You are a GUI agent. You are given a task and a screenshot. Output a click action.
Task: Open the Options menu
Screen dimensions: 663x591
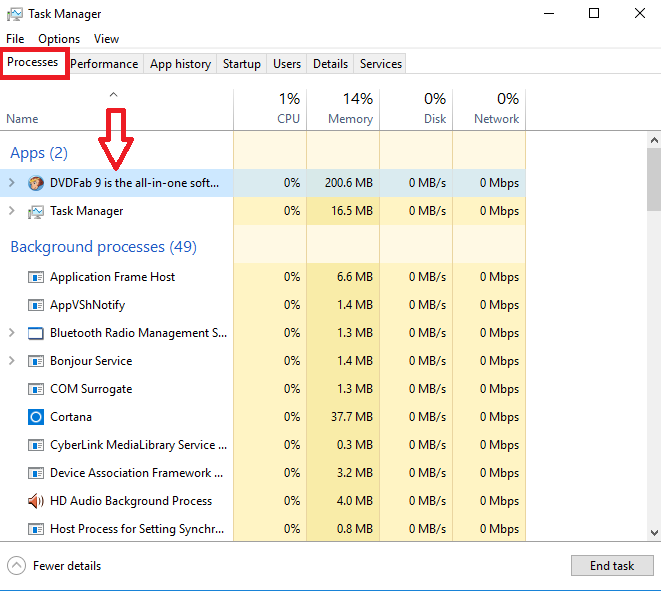tap(59, 39)
